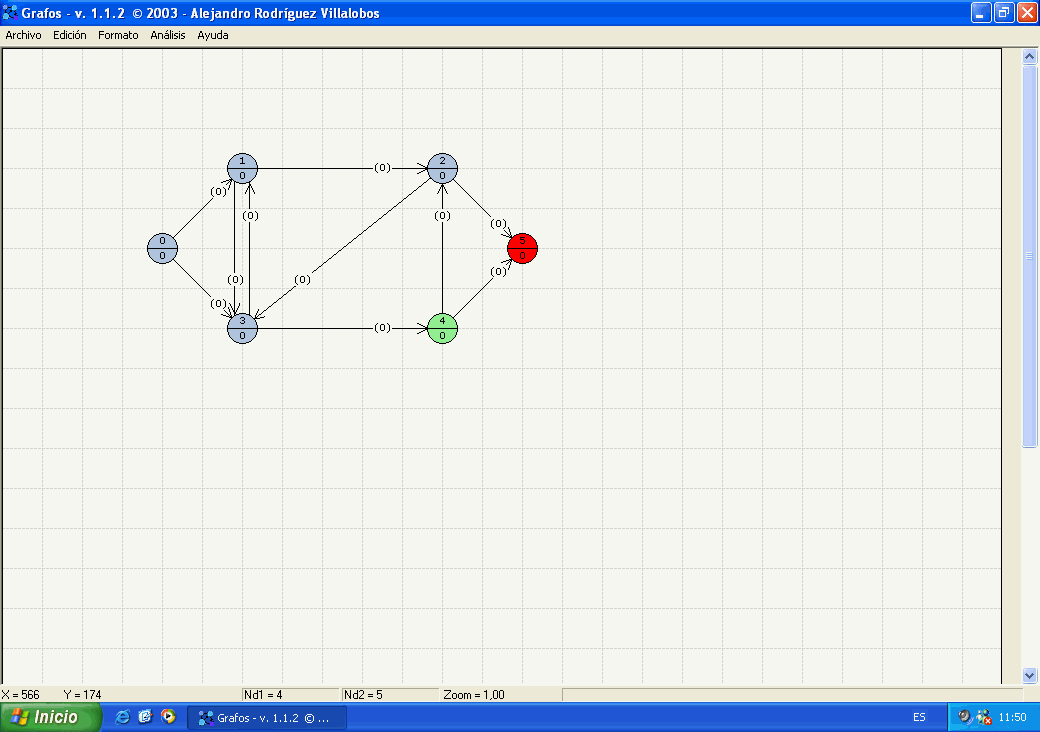Select graph node 2
Image resolution: width=1040 pixels, height=732 pixels.
(x=442, y=168)
